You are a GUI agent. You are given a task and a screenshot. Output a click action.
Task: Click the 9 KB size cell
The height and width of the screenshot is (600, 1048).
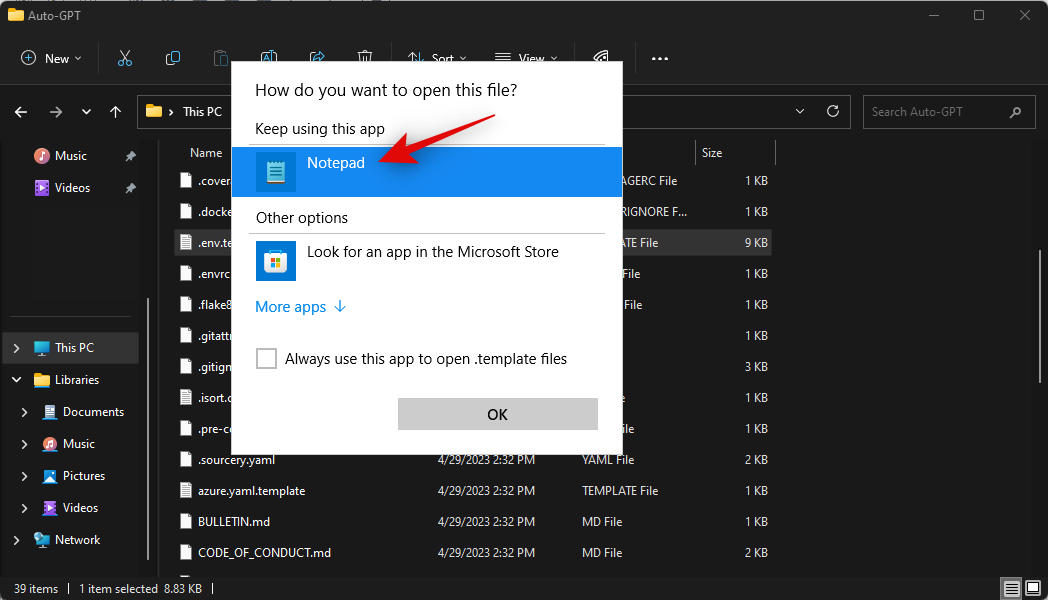(x=756, y=243)
